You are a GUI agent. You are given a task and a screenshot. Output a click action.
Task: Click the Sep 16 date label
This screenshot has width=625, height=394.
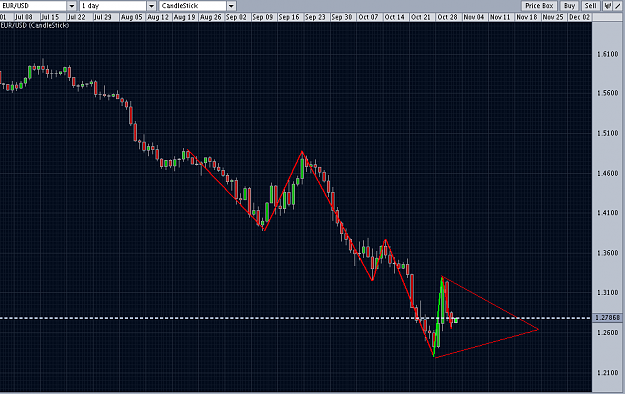[289, 17]
